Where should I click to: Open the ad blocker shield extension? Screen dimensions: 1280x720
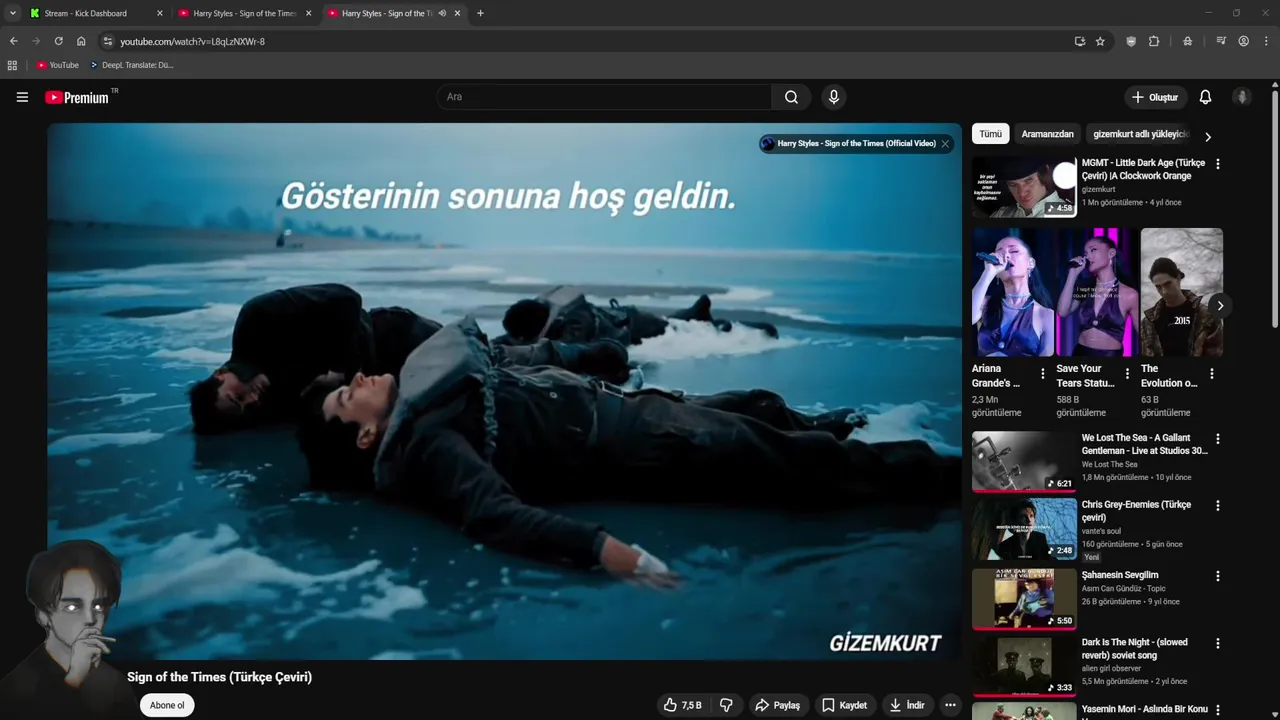click(x=1131, y=41)
